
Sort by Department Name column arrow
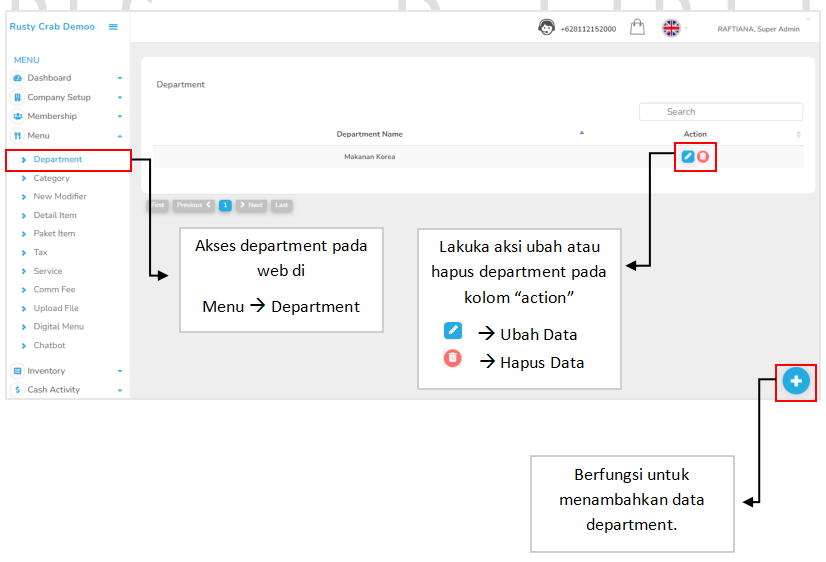pyautogui.click(x=582, y=133)
